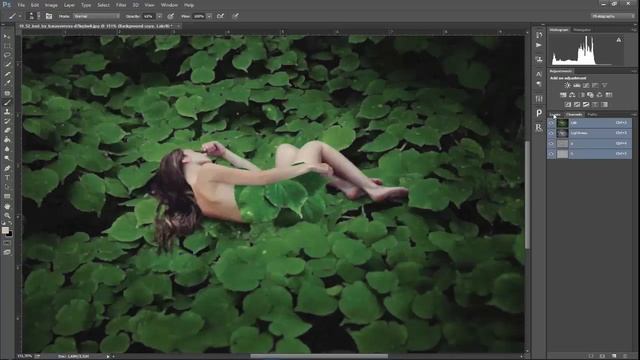640x360 pixels.
Task: Open the Filter menu
Action: tap(121, 5)
